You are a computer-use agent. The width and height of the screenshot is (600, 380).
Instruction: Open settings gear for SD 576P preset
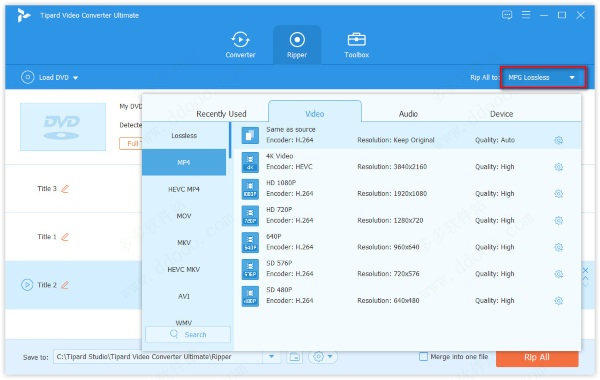click(x=559, y=274)
